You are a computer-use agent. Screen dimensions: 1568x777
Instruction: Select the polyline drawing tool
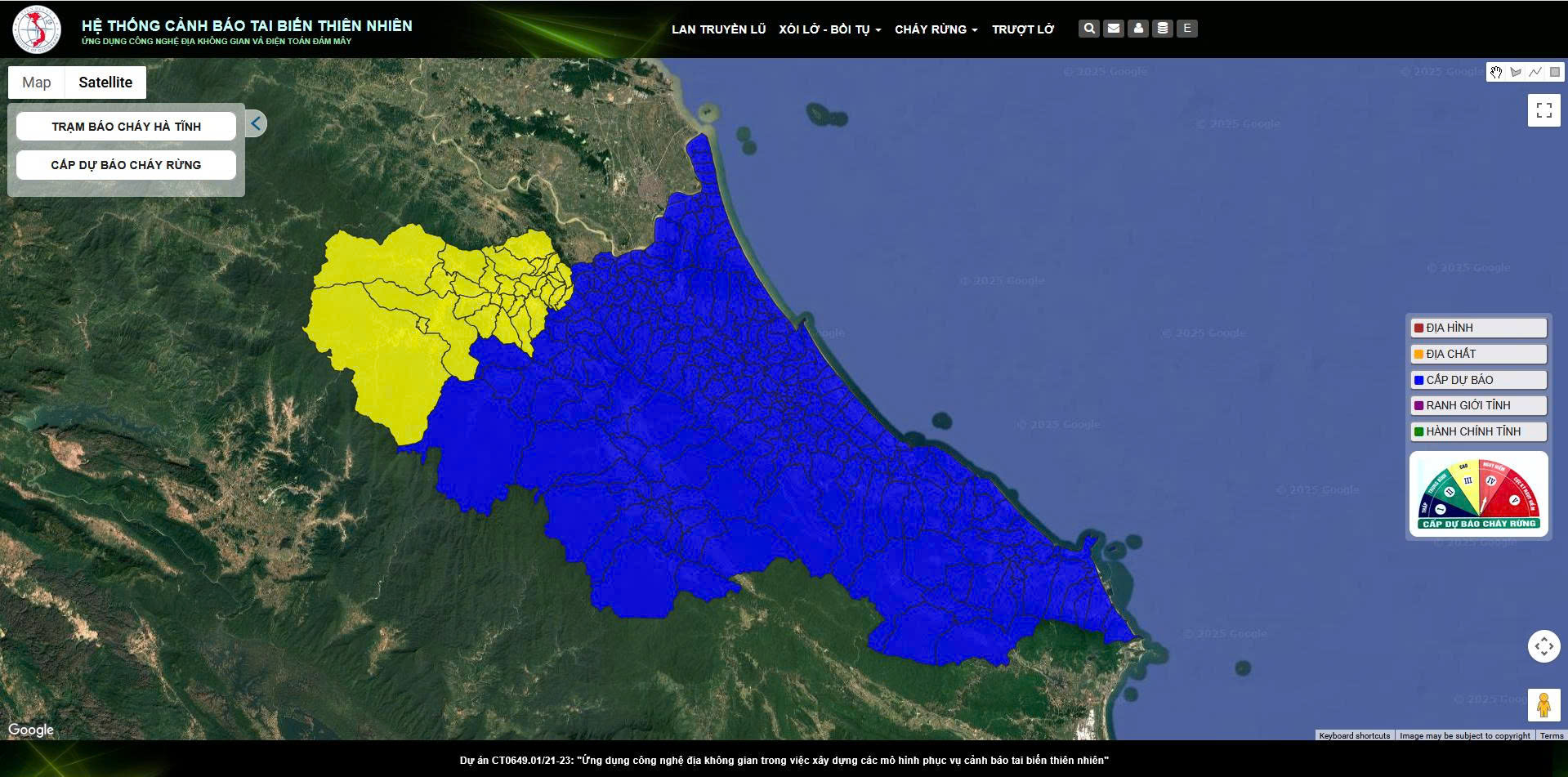pyautogui.click(x=1534, y=72)
